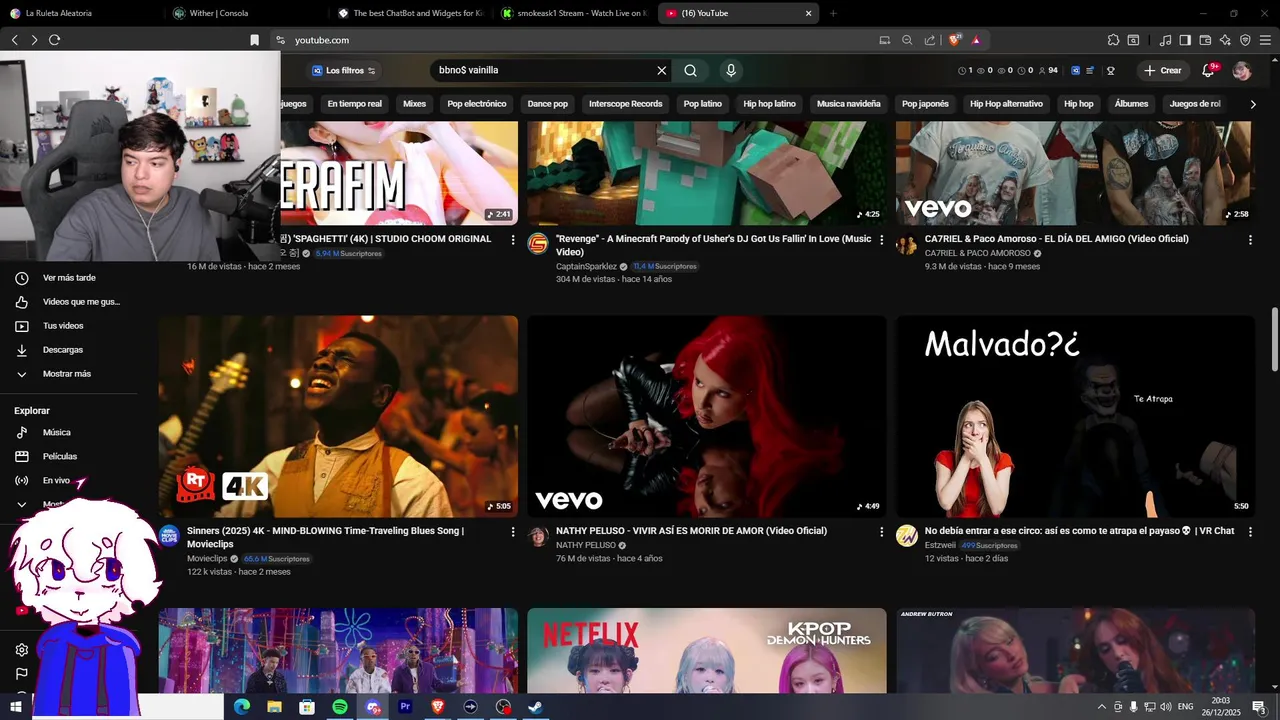Screen dimensions: 1280x720
Task: Open the Leo AI sparkle icon
Action: [1225, 40]
